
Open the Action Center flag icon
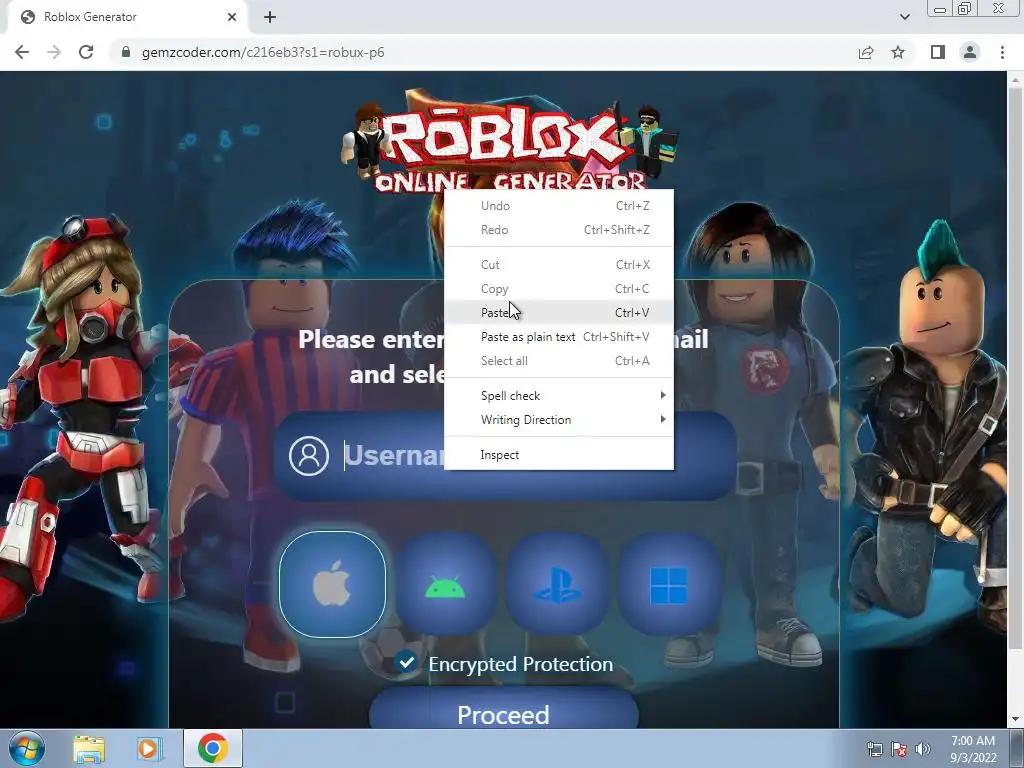pos(899,749)
